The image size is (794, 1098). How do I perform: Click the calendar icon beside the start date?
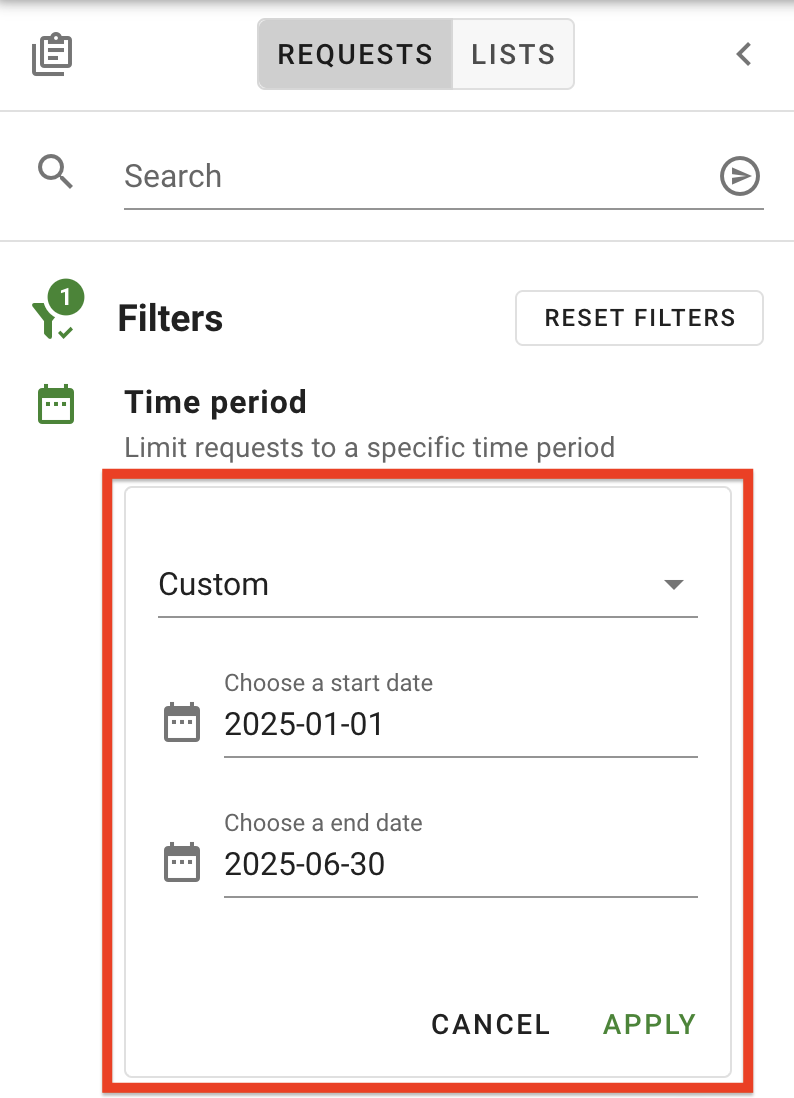coord(182,720)
